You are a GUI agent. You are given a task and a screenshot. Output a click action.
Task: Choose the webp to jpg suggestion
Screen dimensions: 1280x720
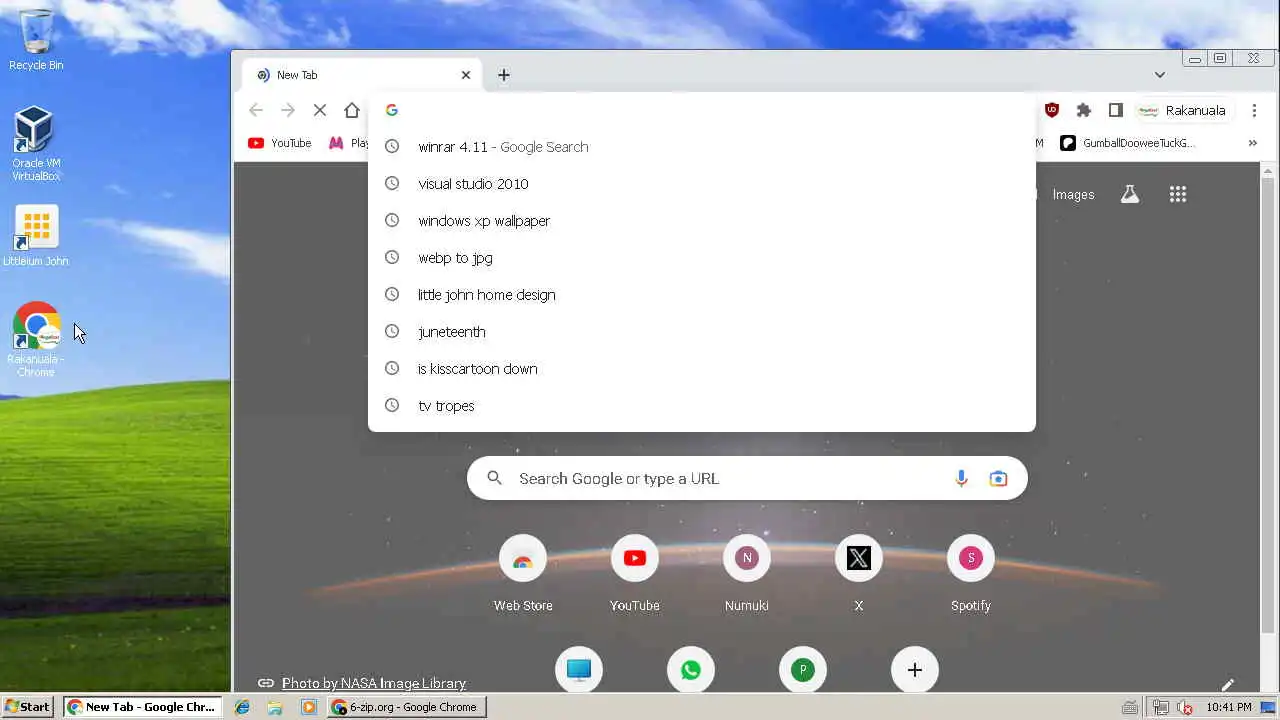pyautogui.click(x=702, y=258)
